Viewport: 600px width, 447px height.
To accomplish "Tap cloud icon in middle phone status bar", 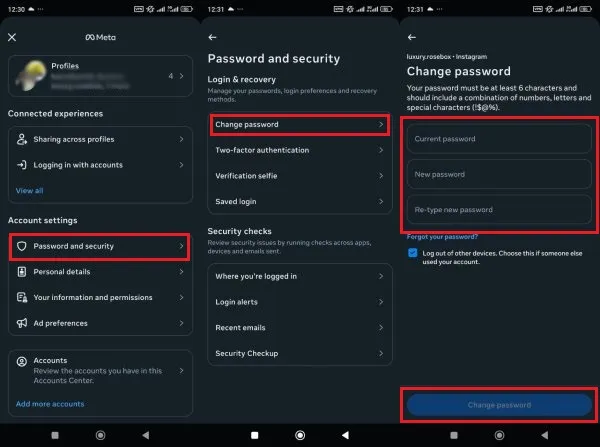I will coord(231,9).
